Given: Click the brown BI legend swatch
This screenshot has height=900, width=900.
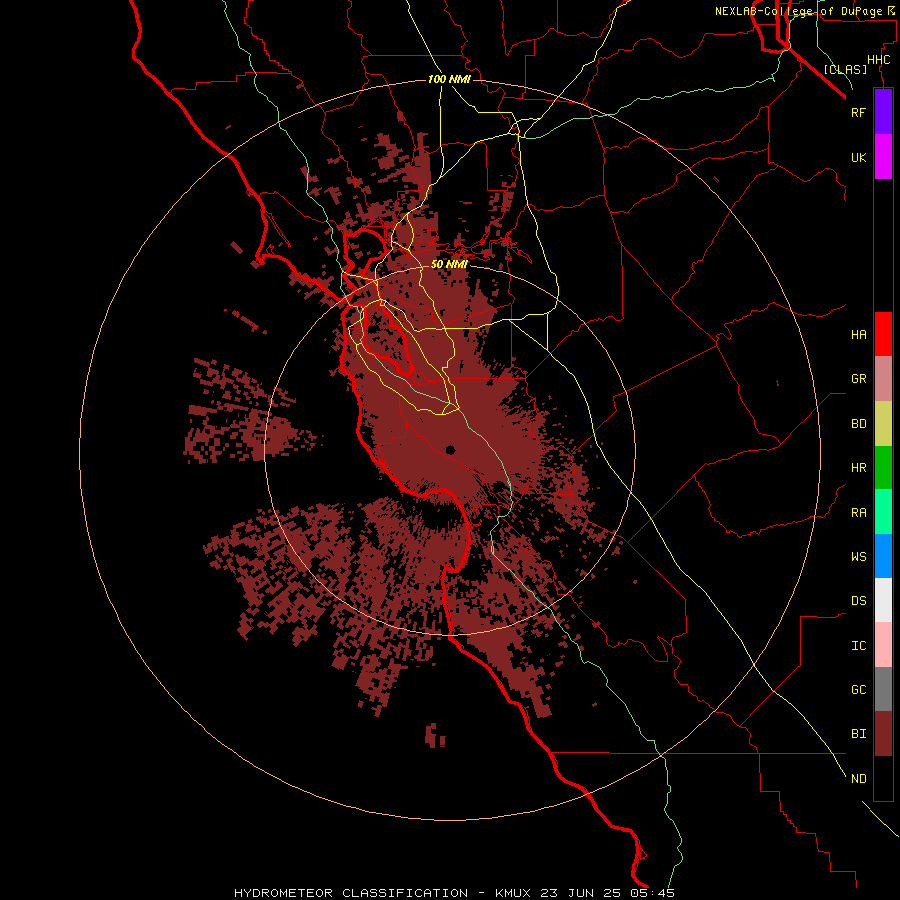Looking at the screenshot, I should 883,734.
